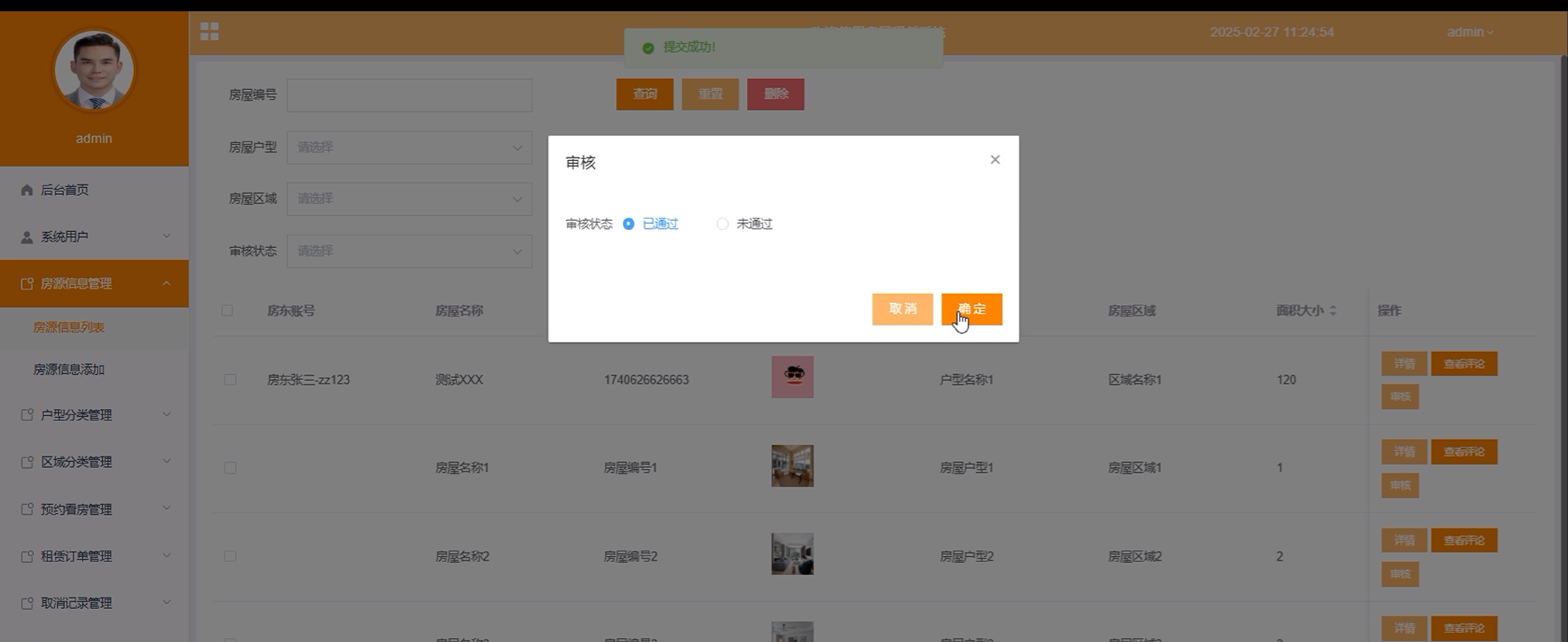Expand the 取消记录管理 chevron
The image size is (1568, 642).
pyautogui.click(x=166, y=603)
